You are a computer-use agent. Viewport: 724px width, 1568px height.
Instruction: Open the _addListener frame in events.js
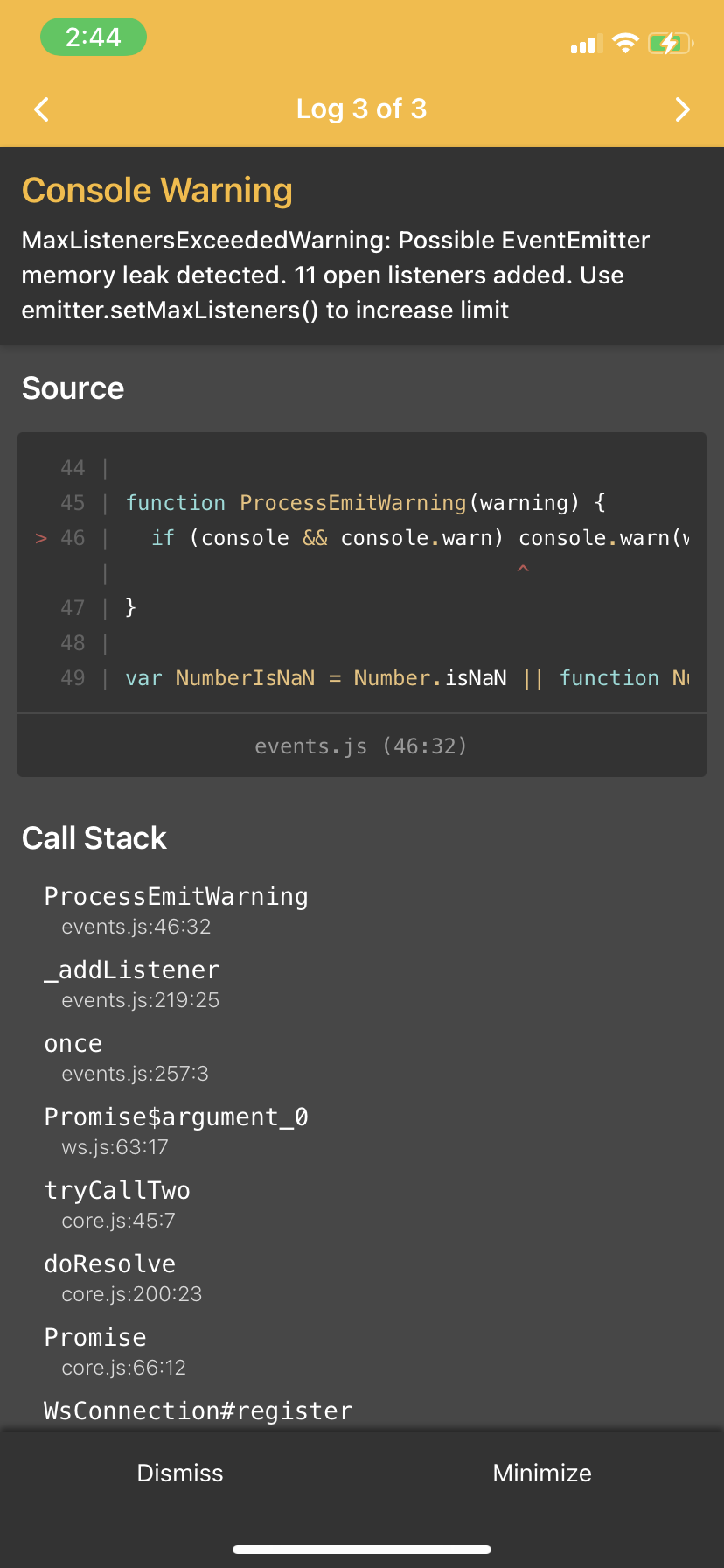click(x=132, y=969)
